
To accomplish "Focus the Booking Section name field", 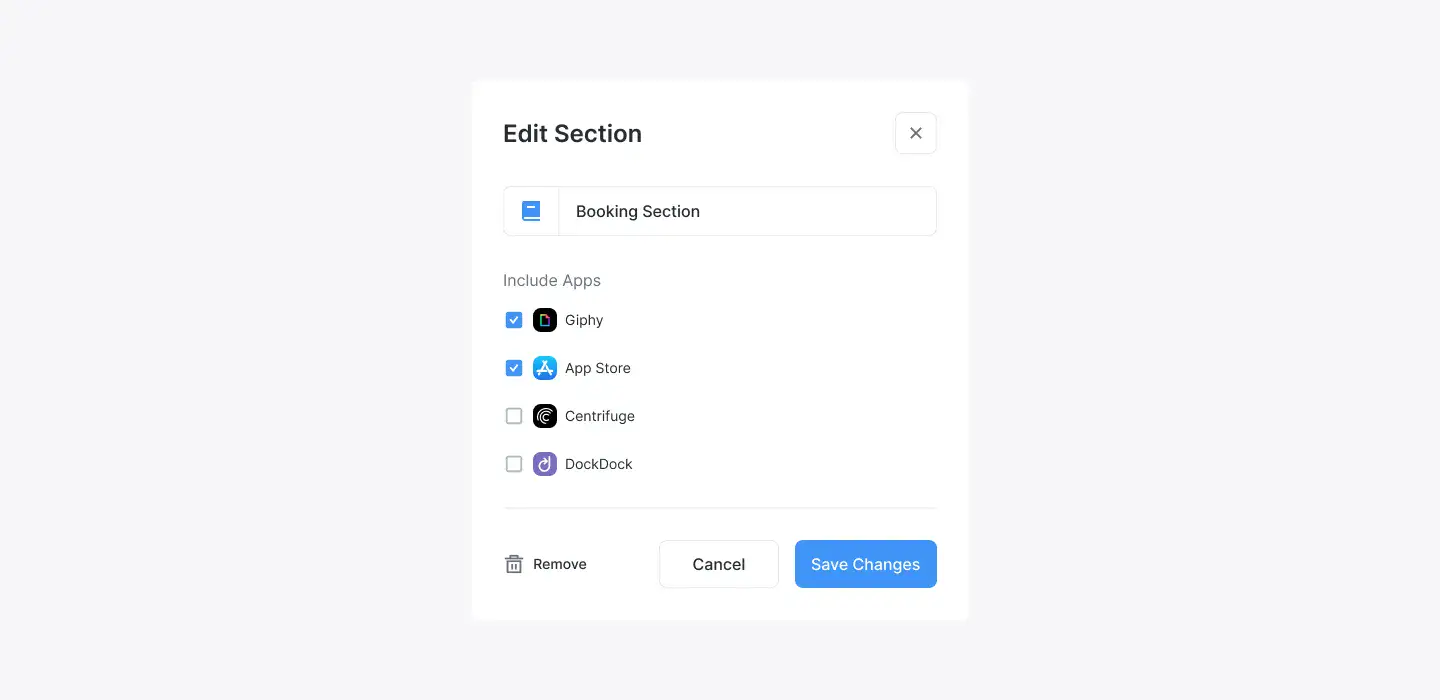I will tap(747, 211).
